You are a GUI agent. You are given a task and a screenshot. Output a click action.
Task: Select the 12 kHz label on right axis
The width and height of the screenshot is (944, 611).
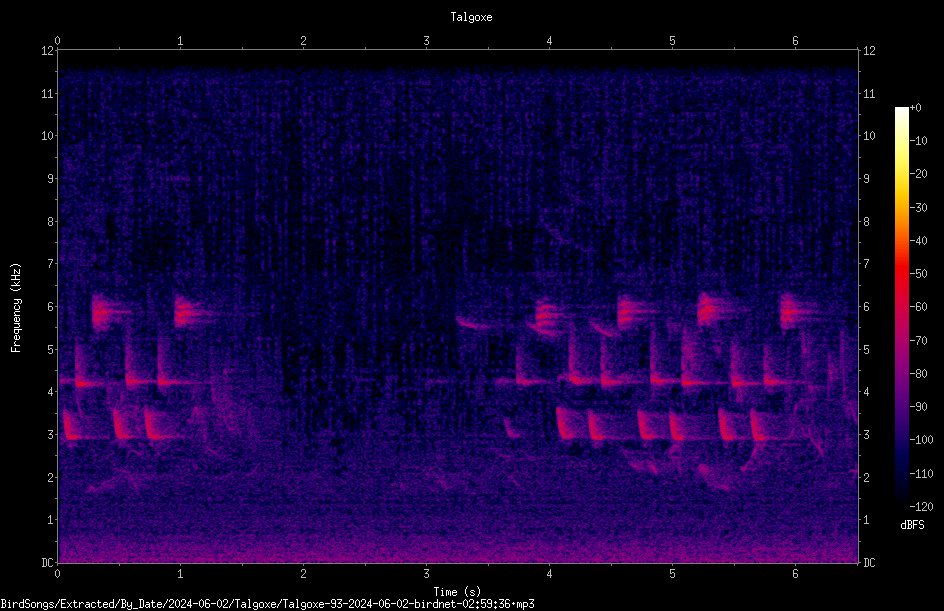pyautogui.click(x=869, y=51)
